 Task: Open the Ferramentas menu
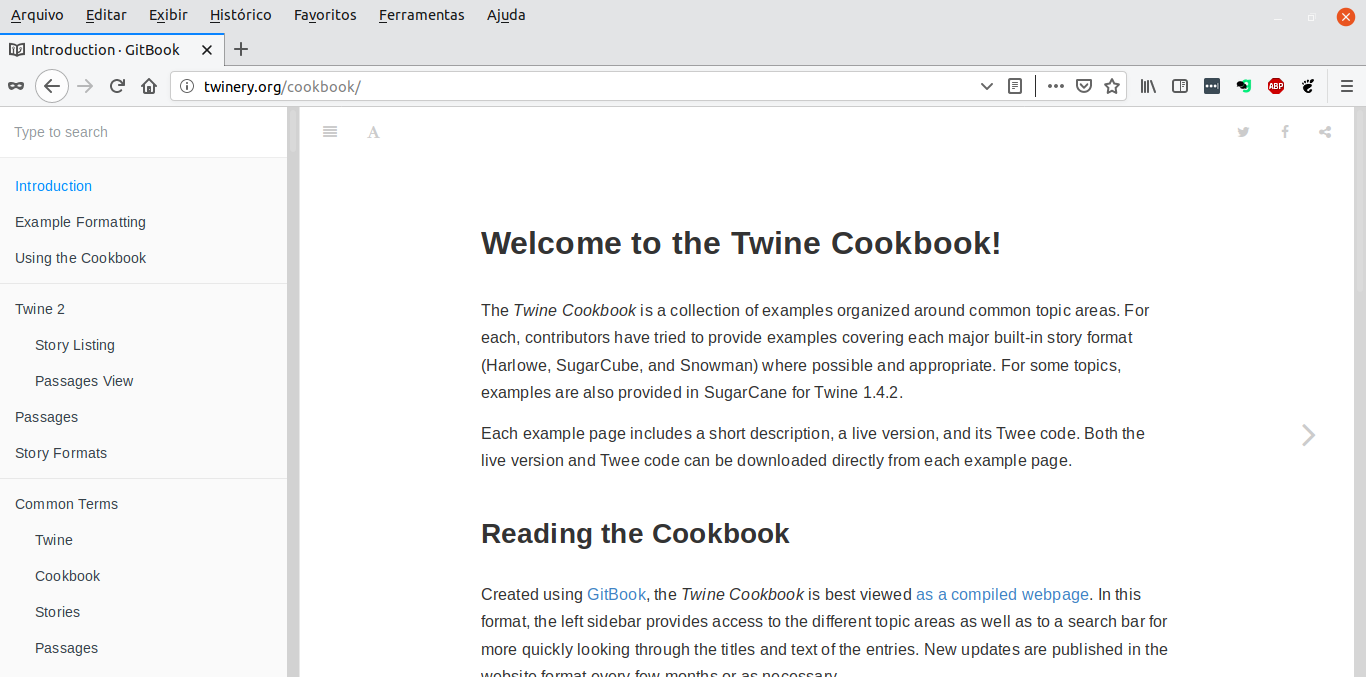421,15
